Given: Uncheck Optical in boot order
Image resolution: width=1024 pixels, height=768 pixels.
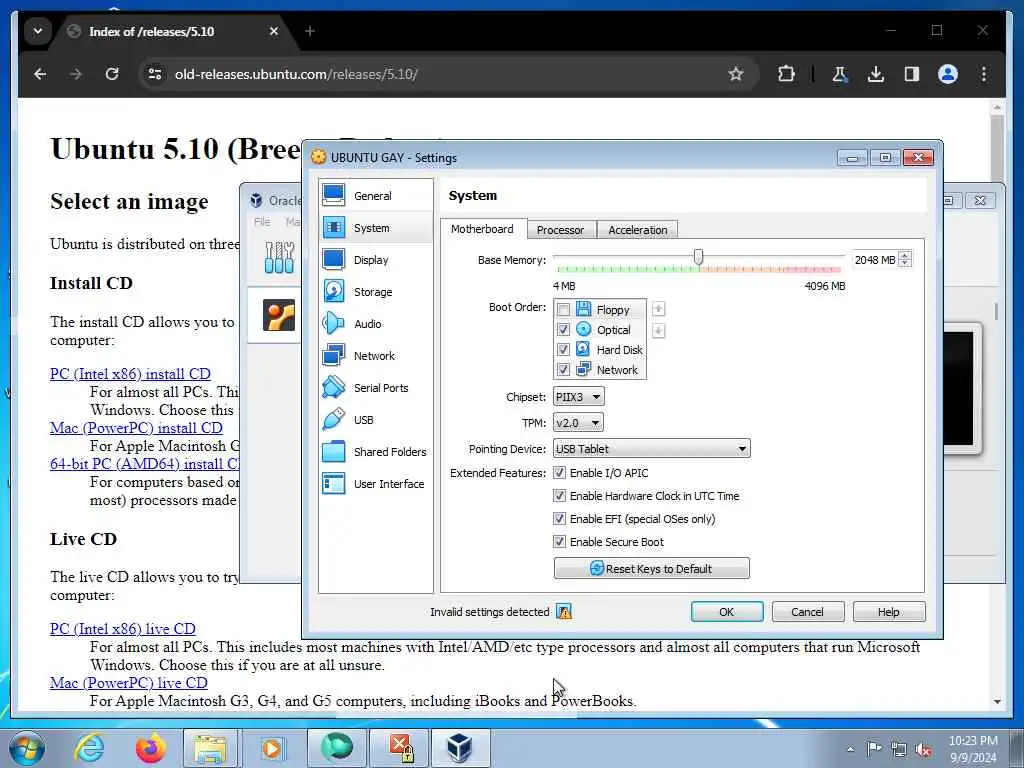Looking at the screenshot, I should click(564, 329).
